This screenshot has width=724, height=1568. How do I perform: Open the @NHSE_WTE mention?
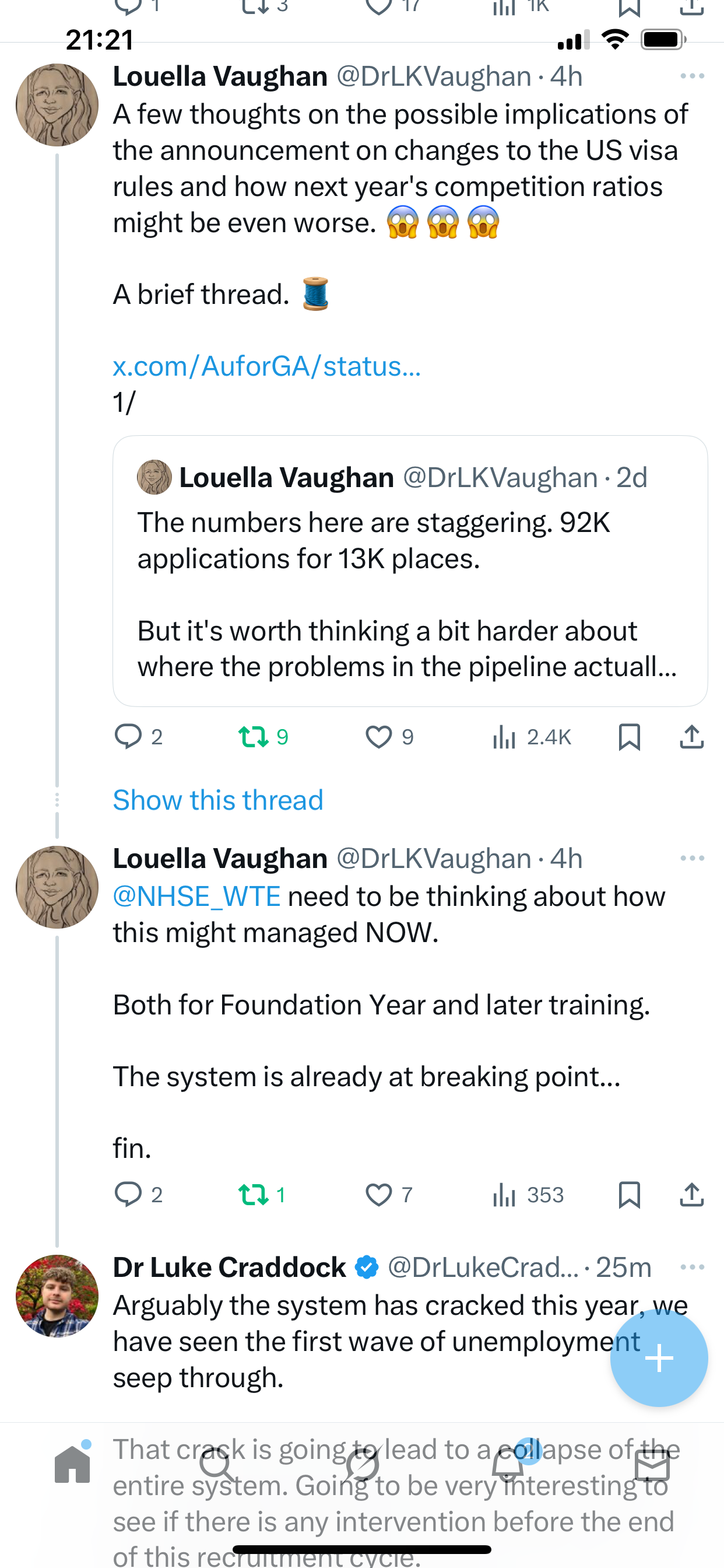point(196,897)
